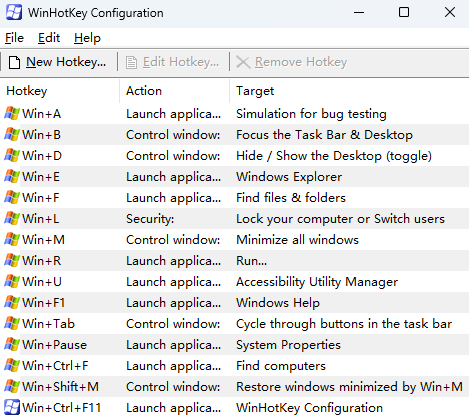The image size is (469, 420).
Task: Click the Windows flag icon beside Win+M
Action: 12,240
